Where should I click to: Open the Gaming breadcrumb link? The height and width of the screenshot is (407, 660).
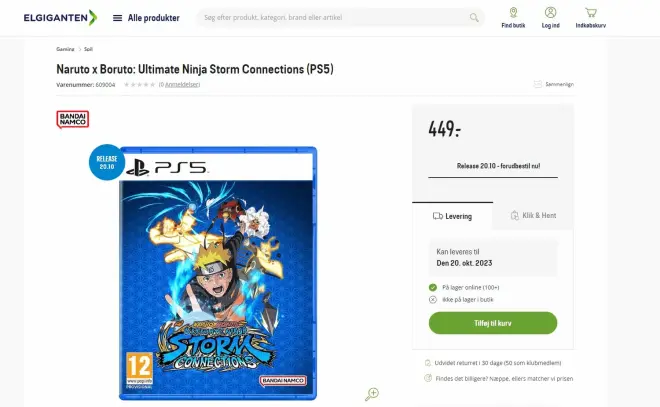(65, 48)
